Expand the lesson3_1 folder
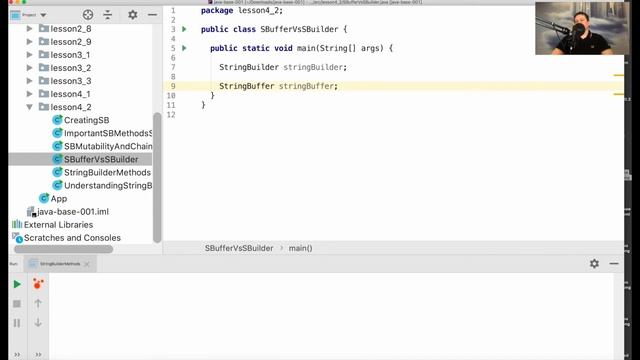Screen dimensions: 640x360 (29, 55)
